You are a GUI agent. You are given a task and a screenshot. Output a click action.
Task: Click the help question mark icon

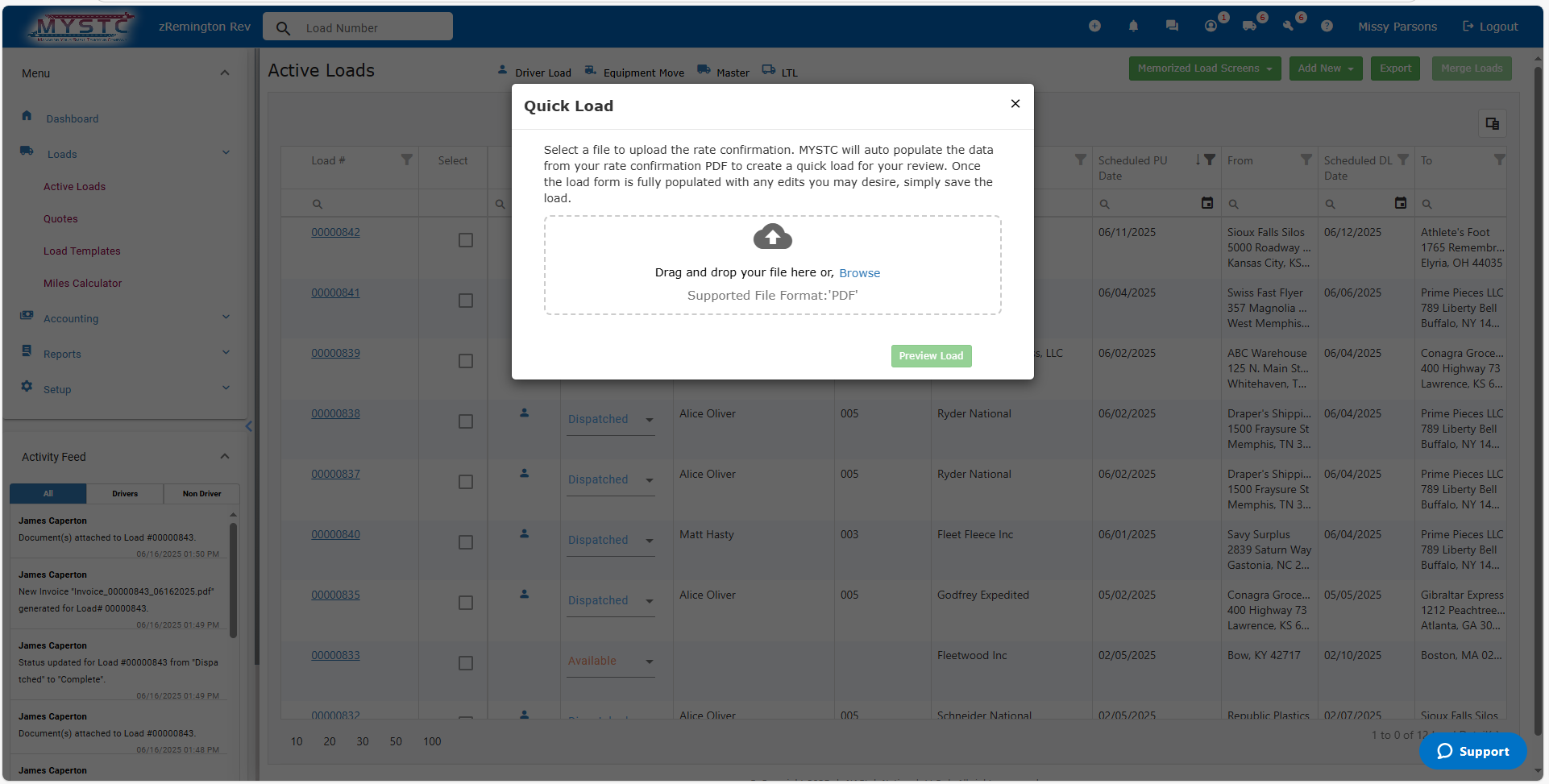[1327, 27]
